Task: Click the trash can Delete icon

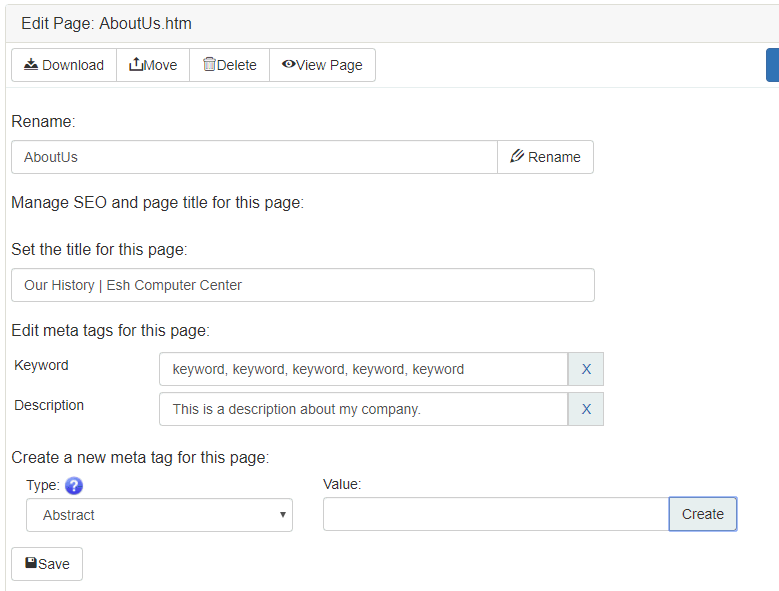Action: [x=209, y=65]
